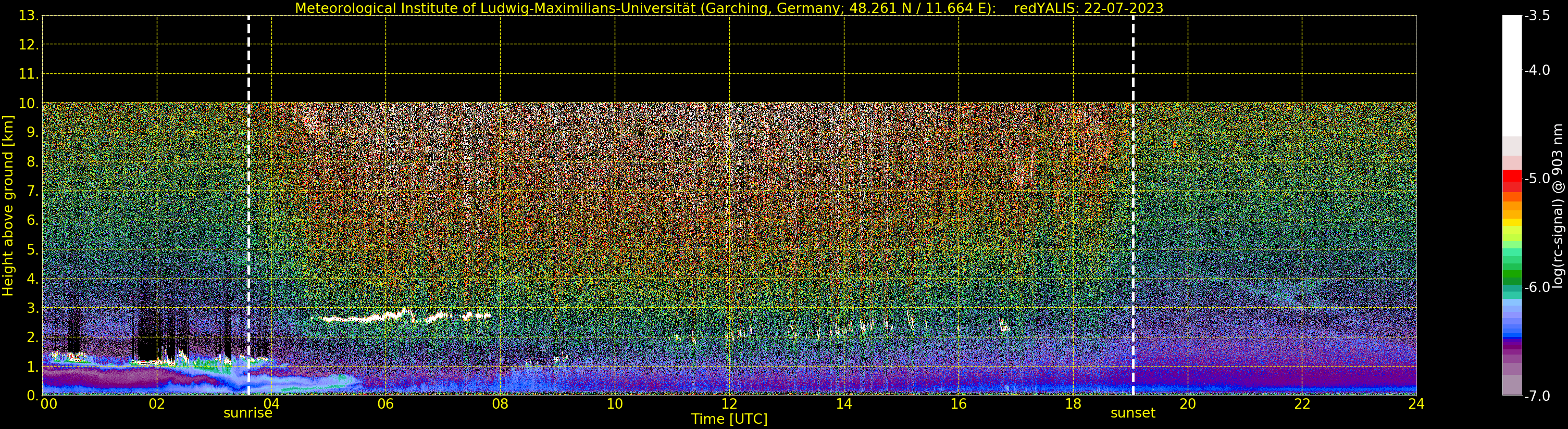Select the white dashed sunset marker line
This screenshot has width=1568, height=429.
point(1133,205)
